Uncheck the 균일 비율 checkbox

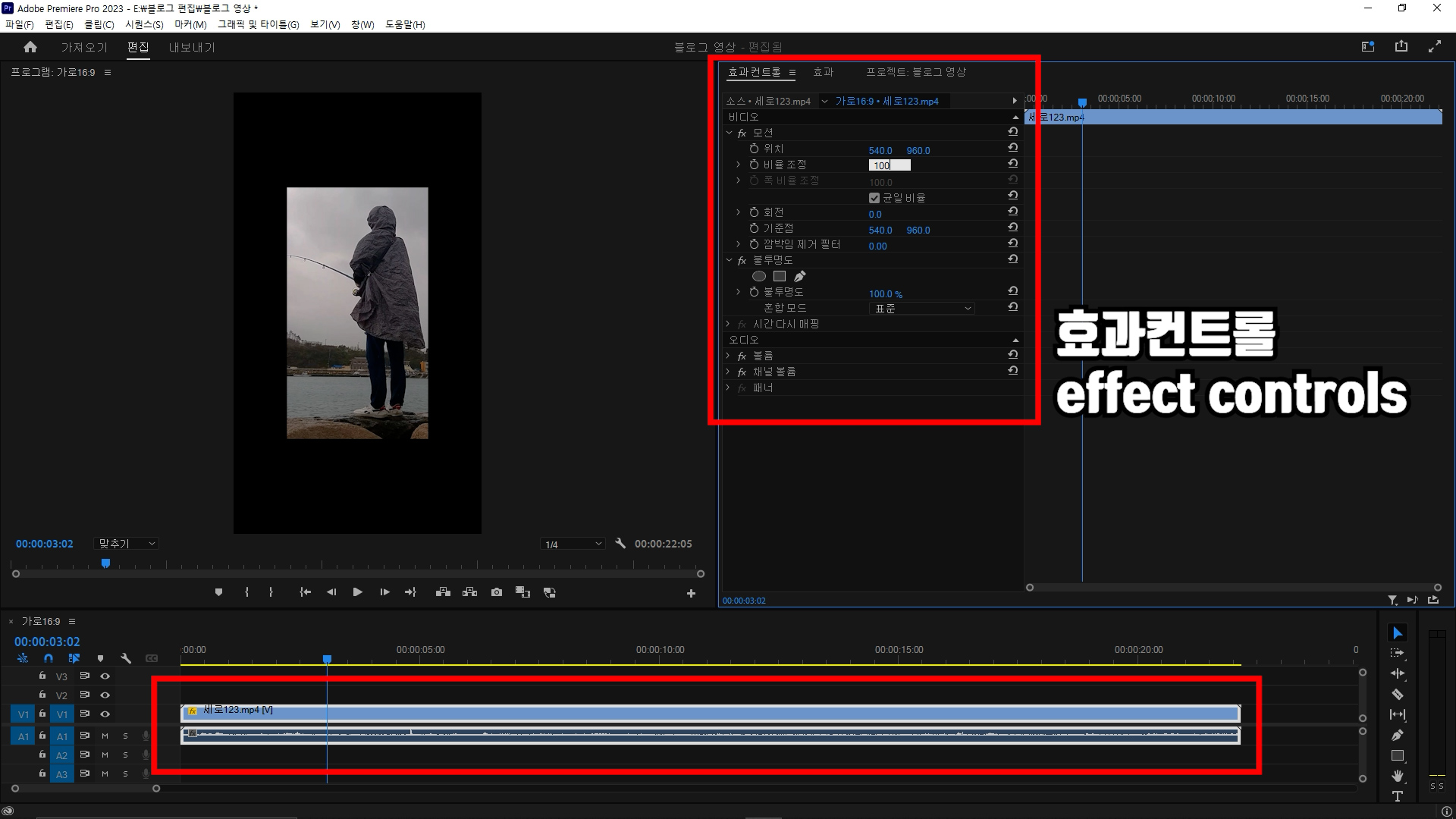[x=874, y=198]
